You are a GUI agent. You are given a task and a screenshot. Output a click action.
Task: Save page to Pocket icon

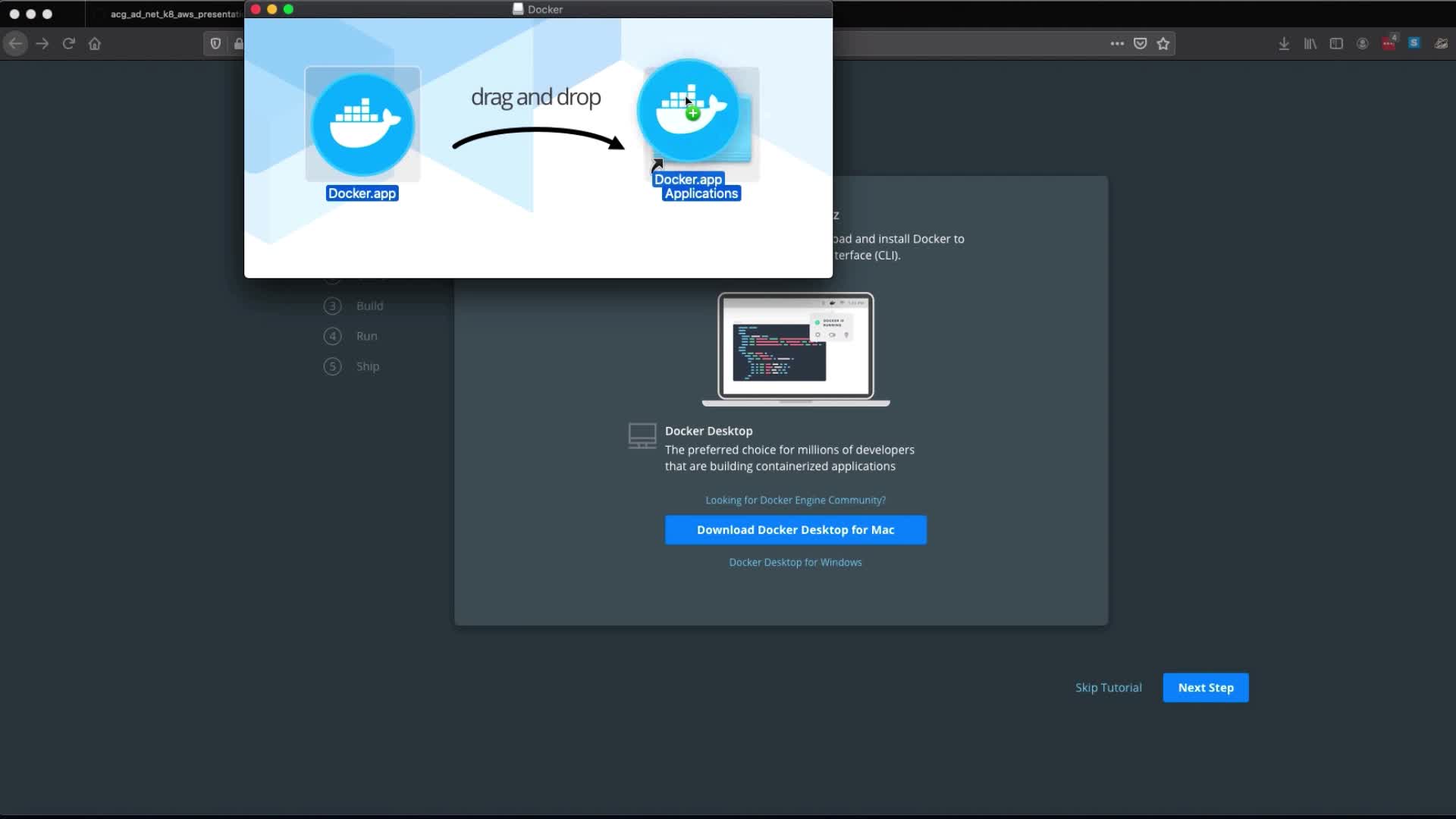1140,44
